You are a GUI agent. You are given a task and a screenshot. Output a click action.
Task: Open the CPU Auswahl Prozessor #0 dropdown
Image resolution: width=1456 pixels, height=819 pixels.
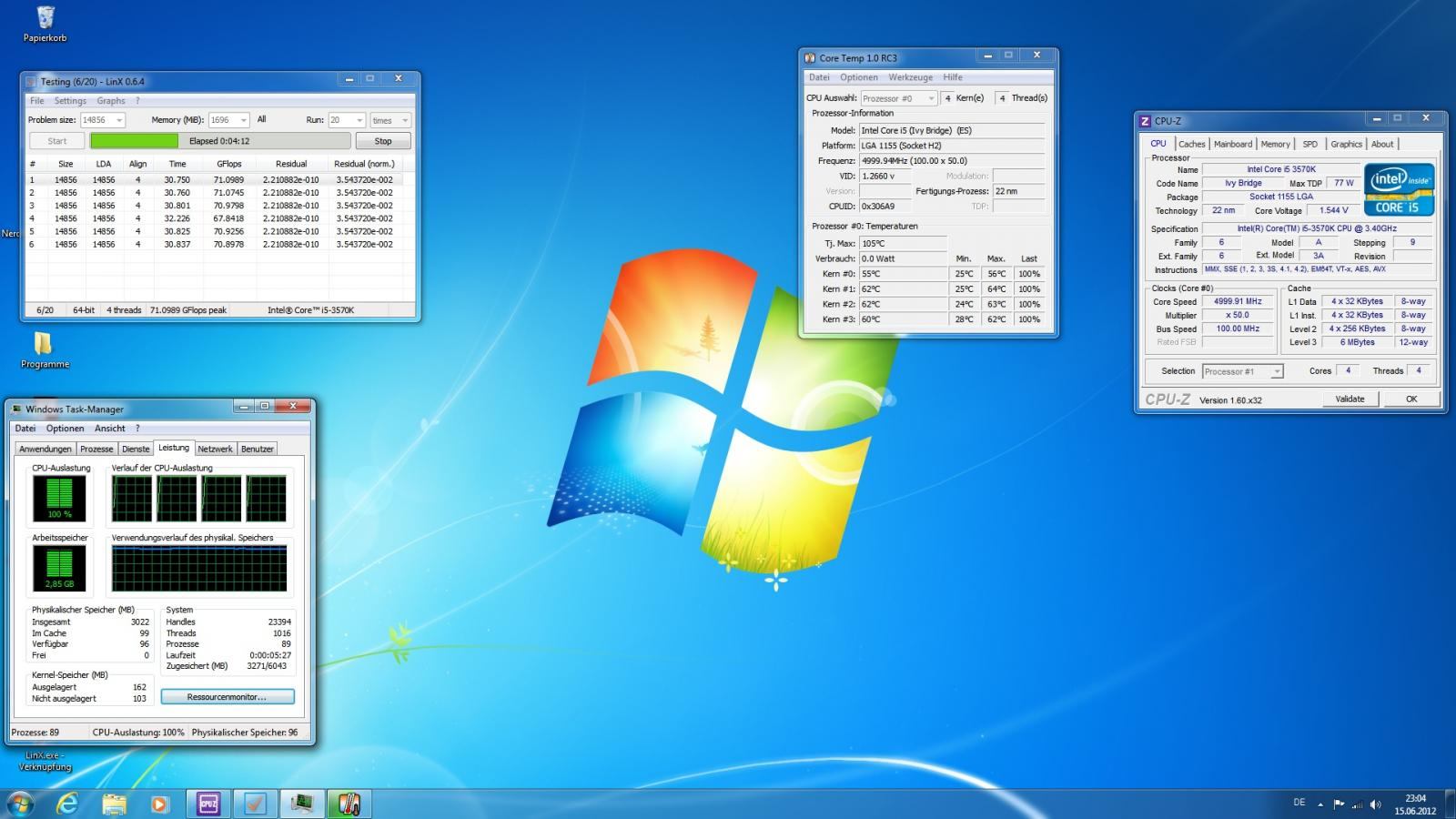point(899,98)
